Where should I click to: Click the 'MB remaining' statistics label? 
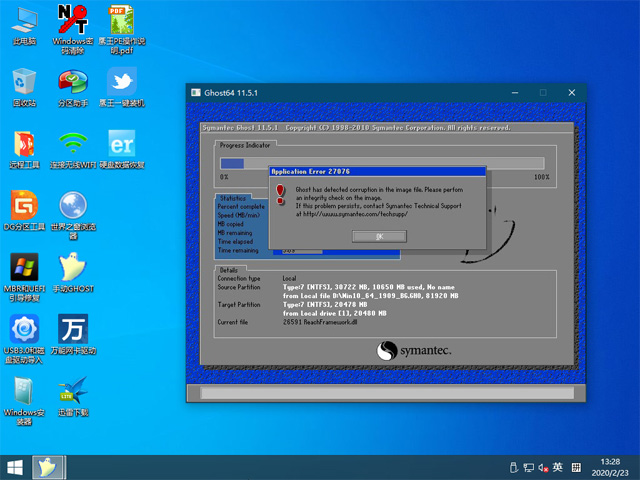pyautogui.click(x=235, y=233)
